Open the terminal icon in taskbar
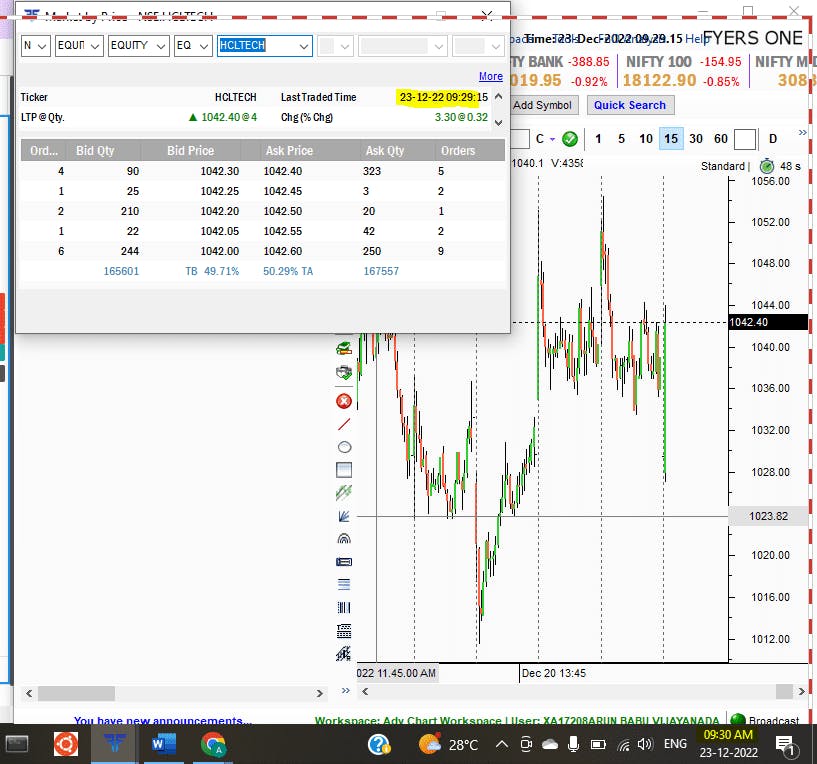The height and width of the screenshot is (764, 817). (16, 744)
